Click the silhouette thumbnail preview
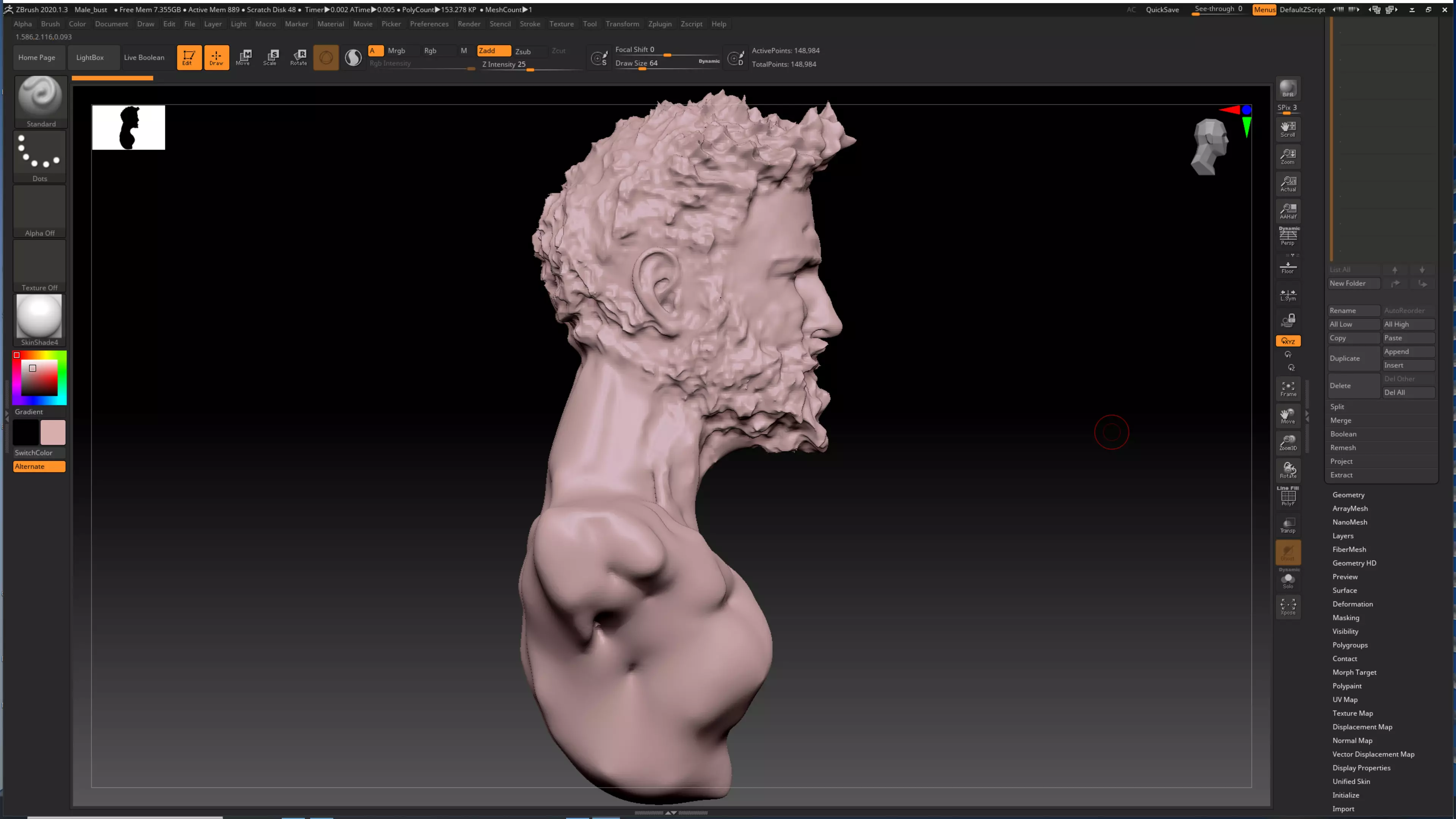 pyautogui.click(x=128, y=127)
